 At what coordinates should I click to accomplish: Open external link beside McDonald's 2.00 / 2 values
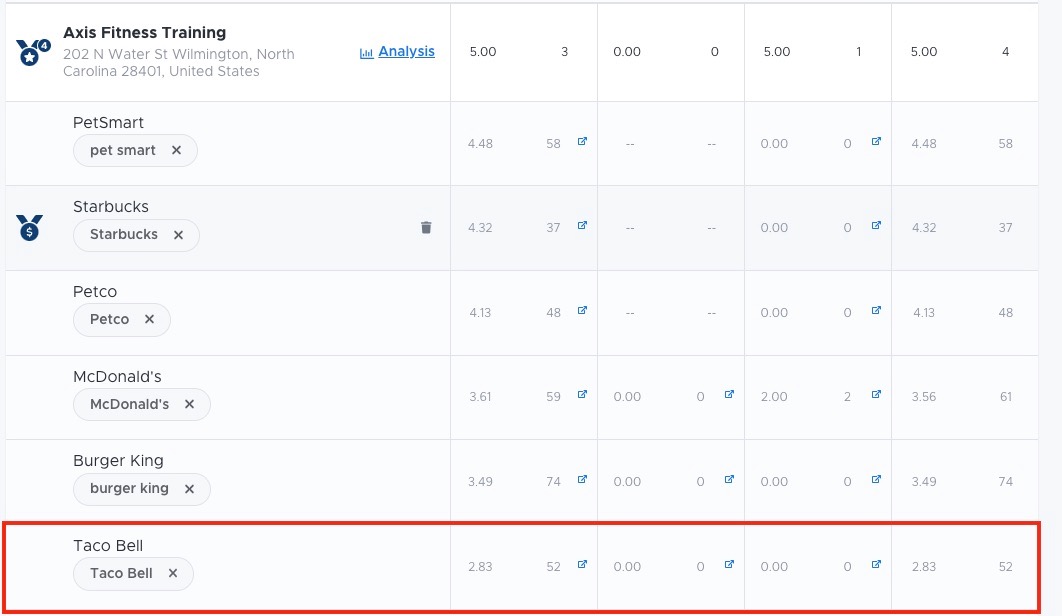coord(876,394)
